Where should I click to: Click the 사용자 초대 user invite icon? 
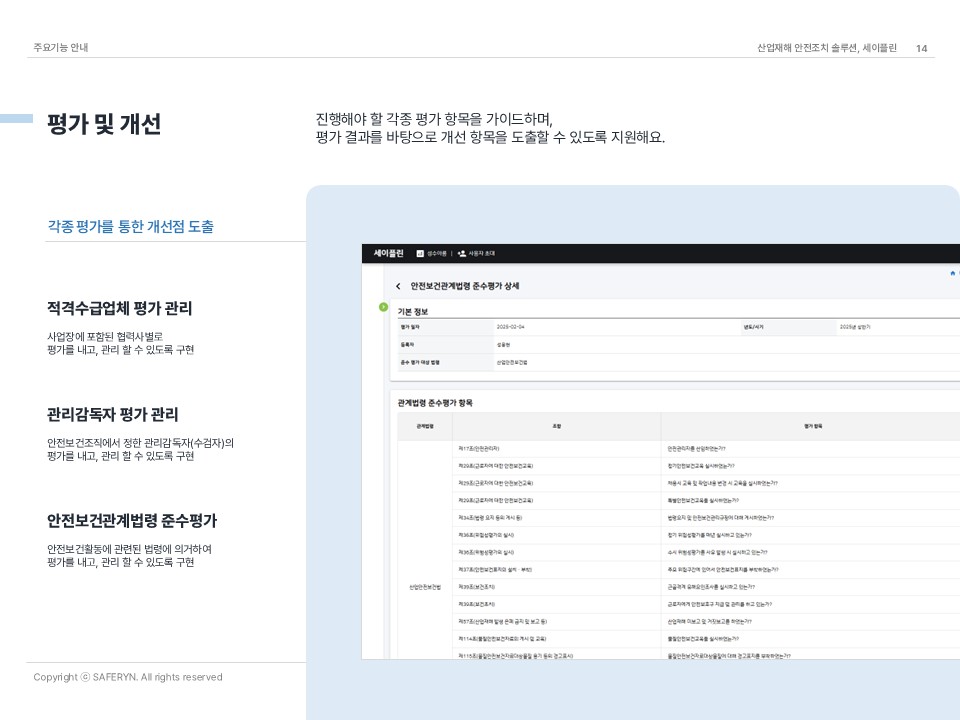pyautogui.click(x=462, y=254)
